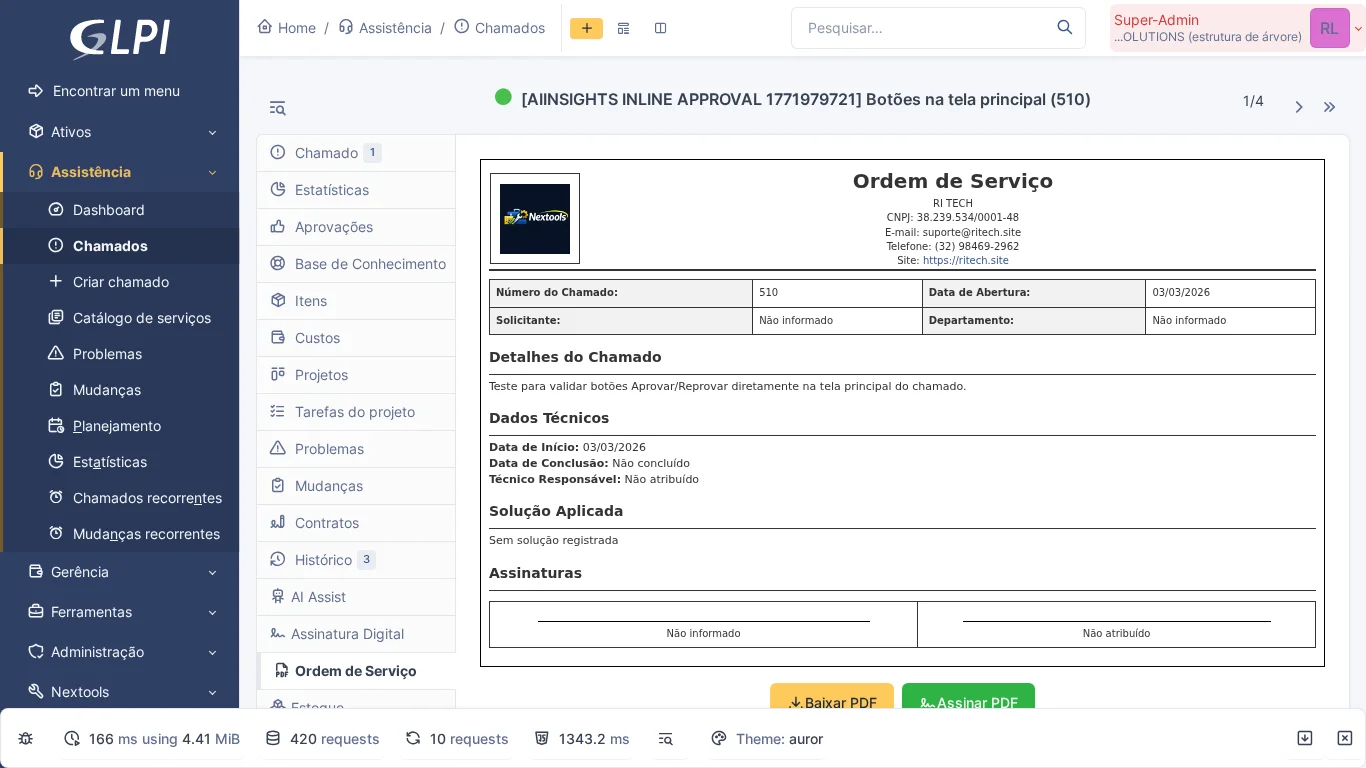1366x768 pixels.
Task: Toggle debug mode with the bug icon
Action: [25, 738]
